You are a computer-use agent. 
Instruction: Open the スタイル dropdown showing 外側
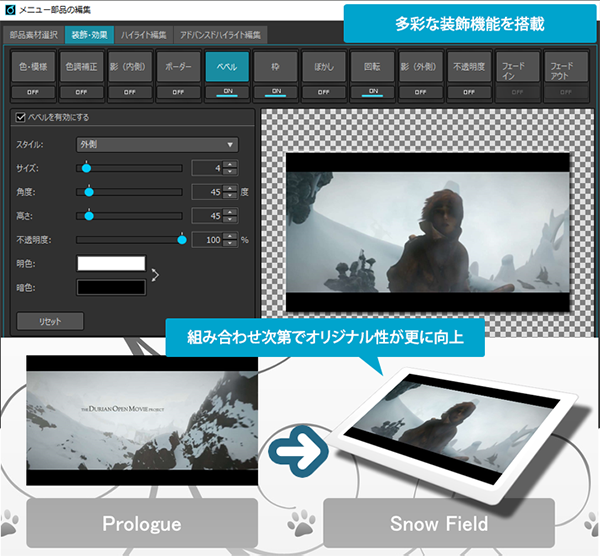point(157,145)
